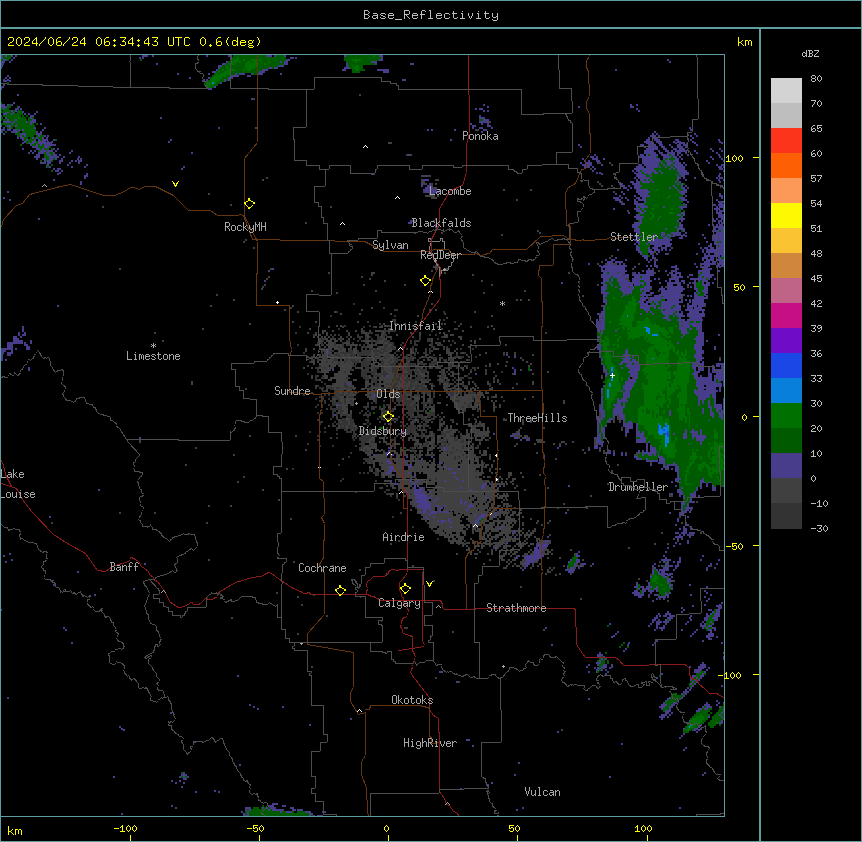
Task: Click the yellow marker near RockyMH
Action: tap(250, 204)
